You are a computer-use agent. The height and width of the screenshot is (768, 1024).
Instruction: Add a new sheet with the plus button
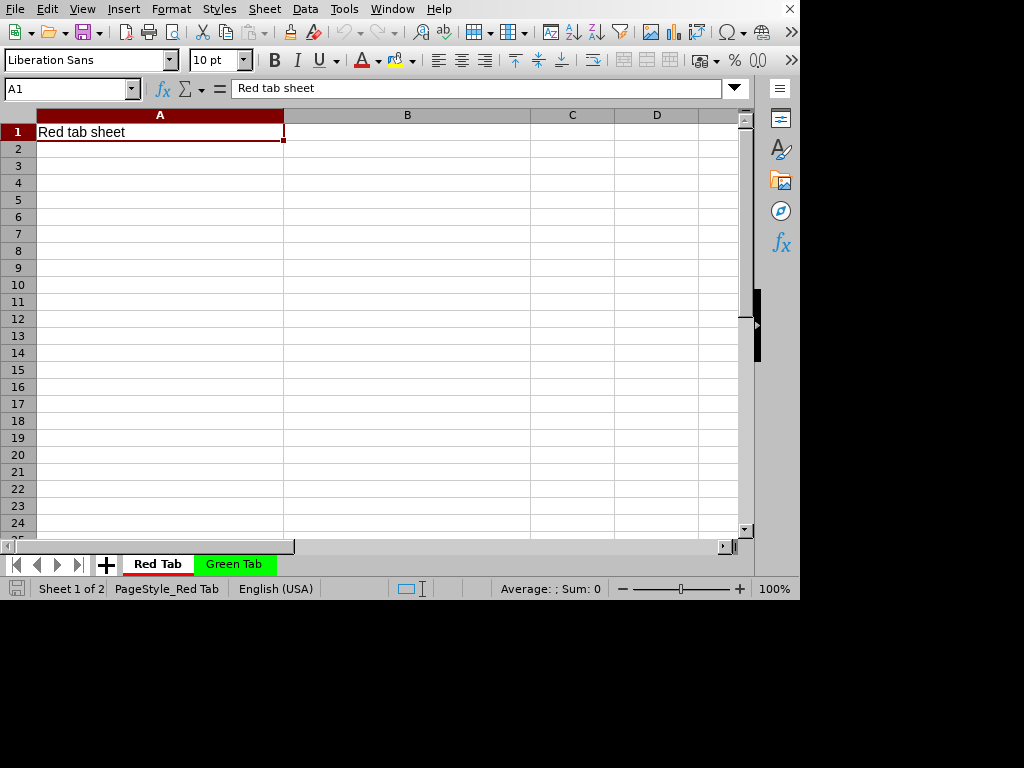point(106,565)
